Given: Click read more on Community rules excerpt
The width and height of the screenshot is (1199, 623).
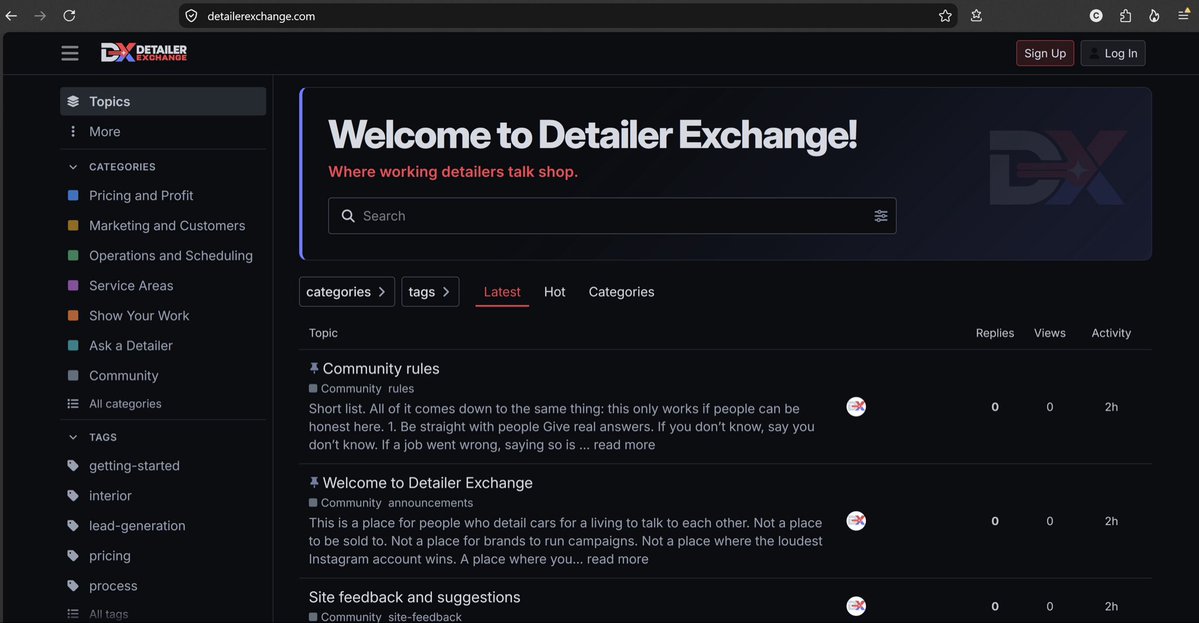Looking at the screenshot, I should point(624,444).
